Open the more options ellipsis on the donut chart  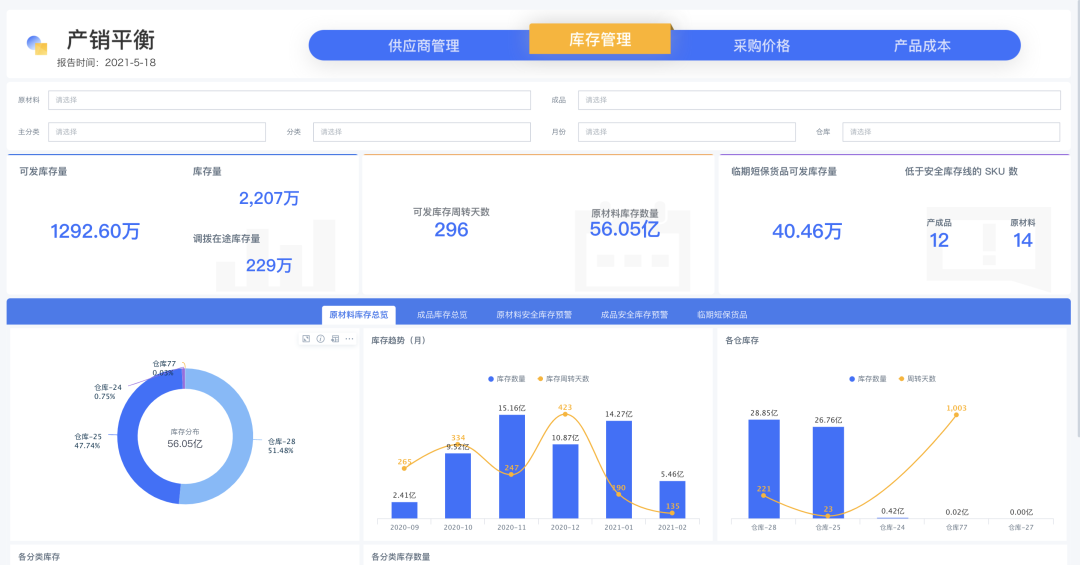(349, 339)
